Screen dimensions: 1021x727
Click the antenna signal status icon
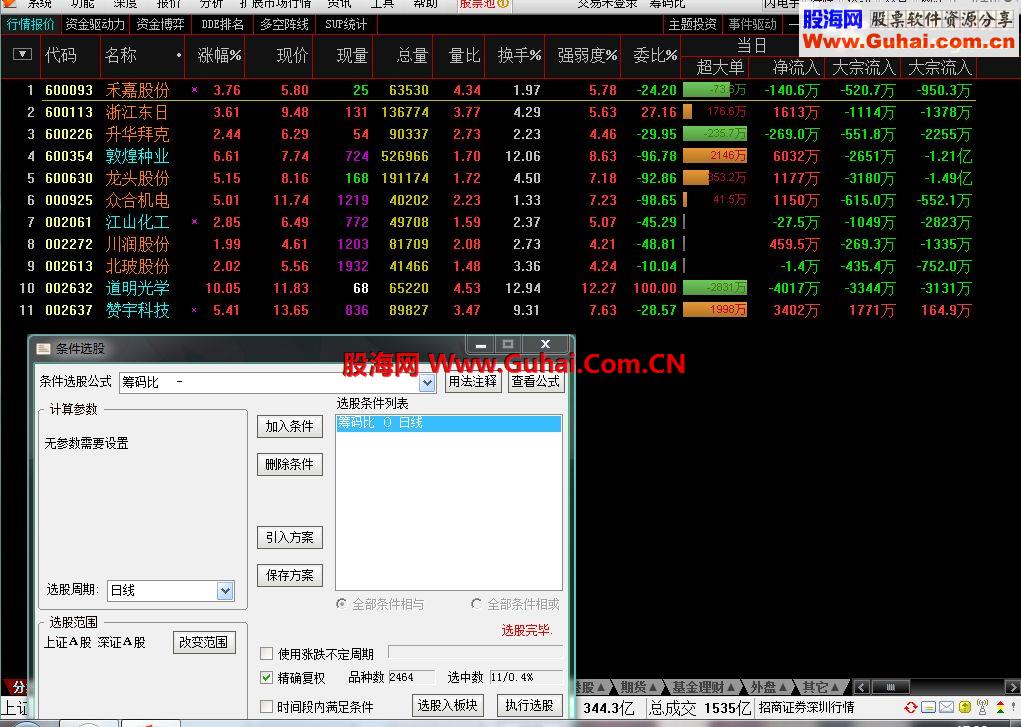pos(982,707)
